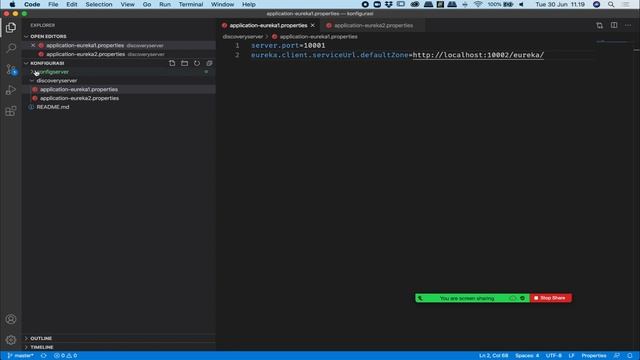Click the date and time in menu bar

pos(560,4)
